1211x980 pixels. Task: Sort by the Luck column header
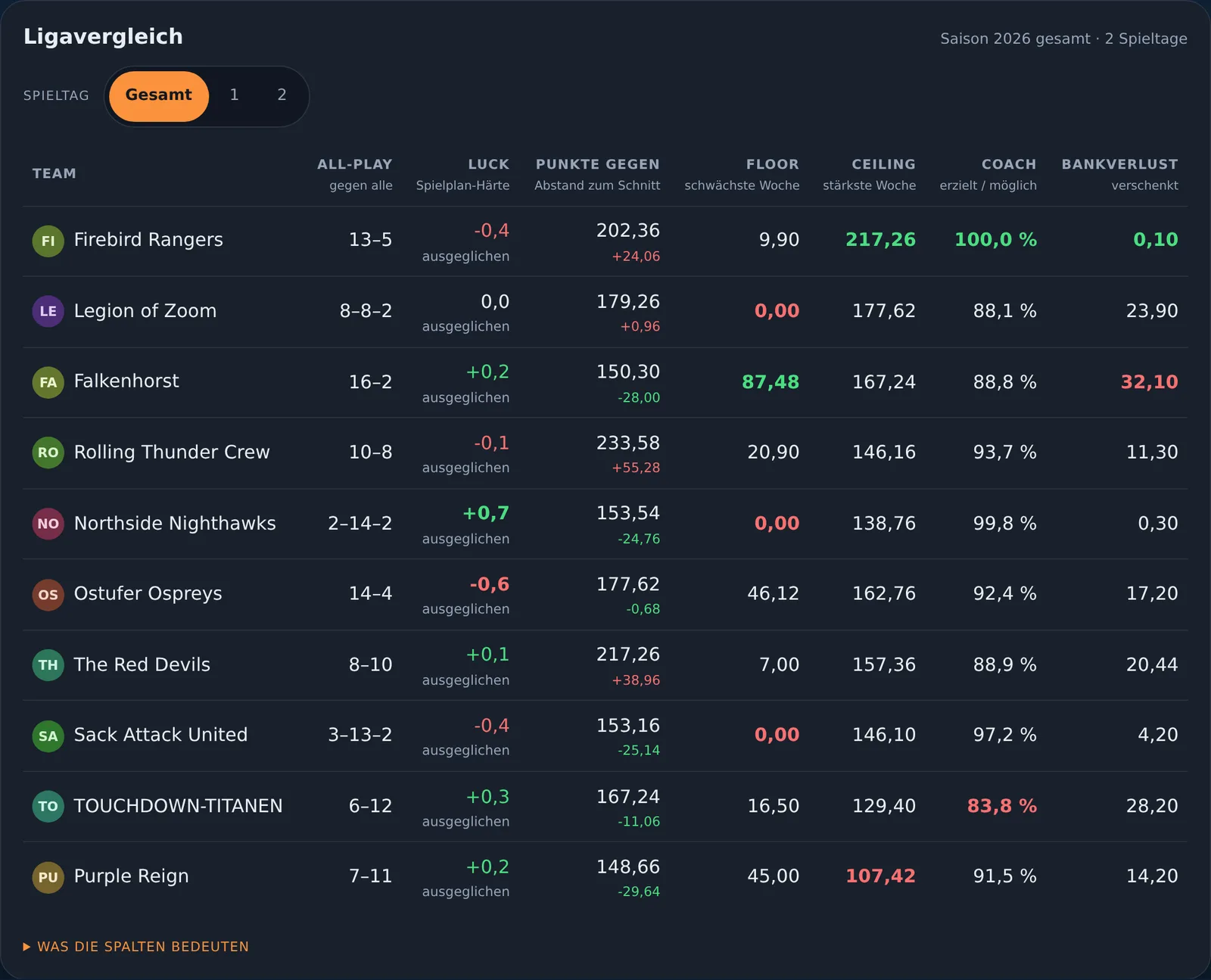(488, 164)
